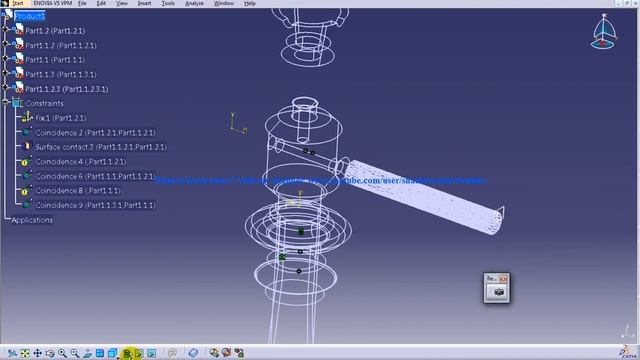Select Part1.1.3 (Part1.1.3.1) in the tree
The height and width of the screenshot is (360, 640).
(60, 75)
